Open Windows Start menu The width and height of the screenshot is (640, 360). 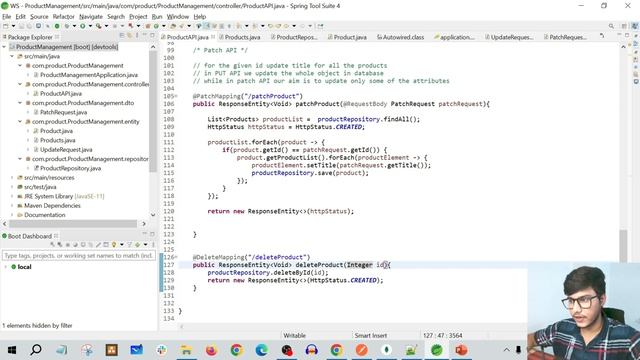tap(11, 350)
